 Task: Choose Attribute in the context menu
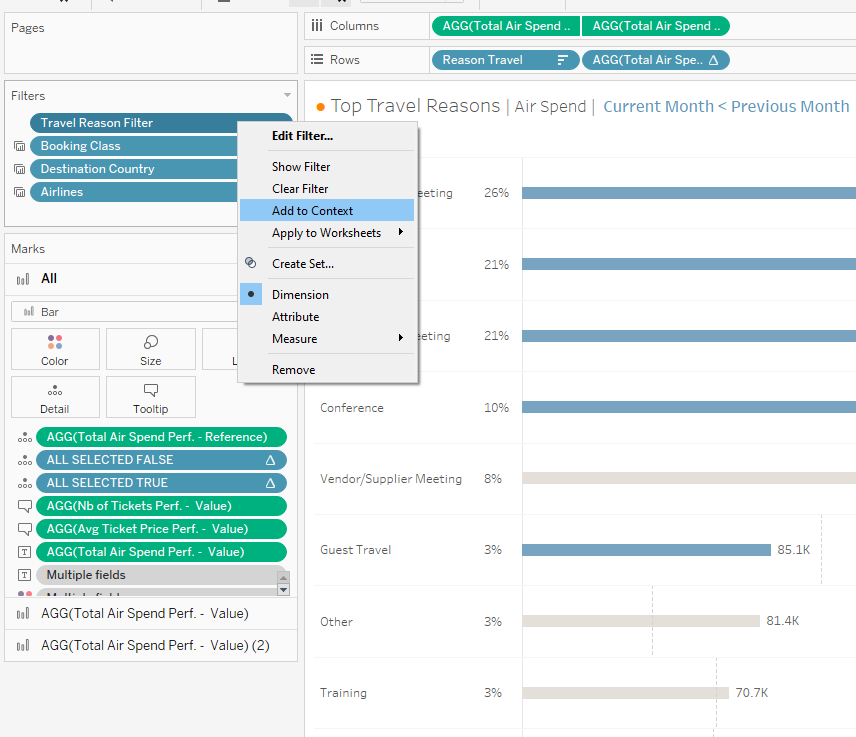[296, 317]
